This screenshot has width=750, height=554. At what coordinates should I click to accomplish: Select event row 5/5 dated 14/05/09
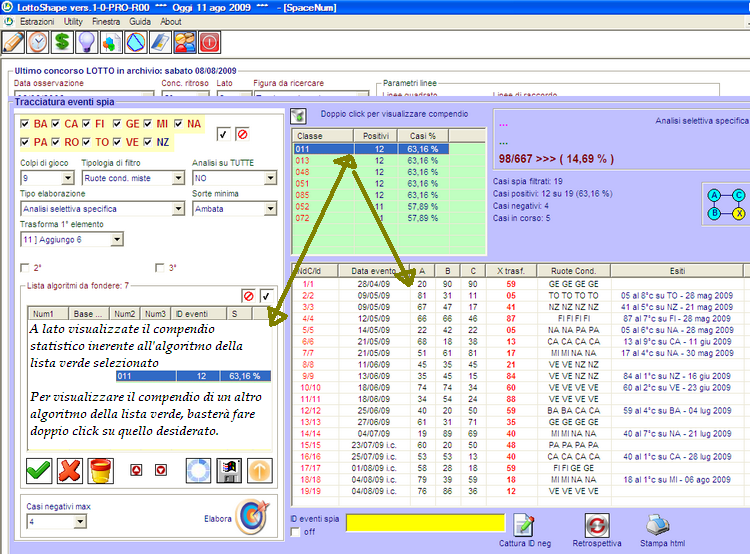point(517,330)
